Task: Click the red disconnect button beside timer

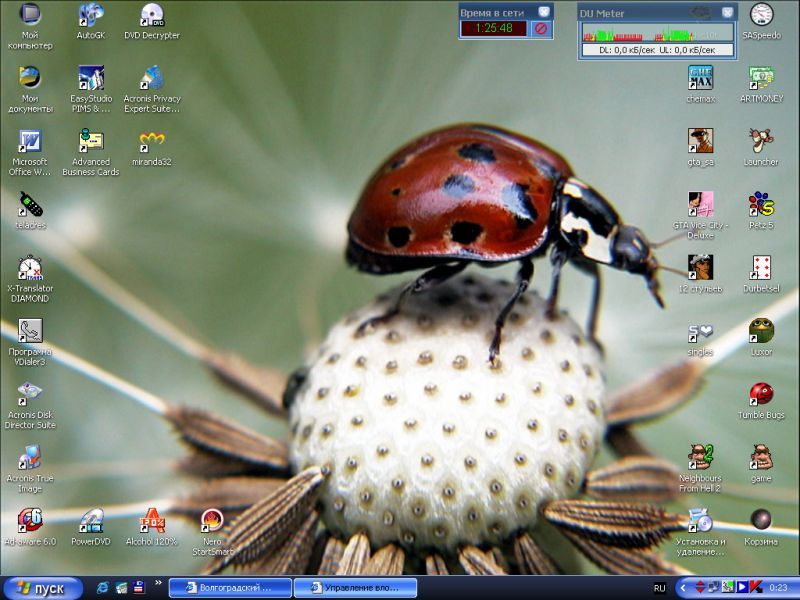Action: coord(540,29)
